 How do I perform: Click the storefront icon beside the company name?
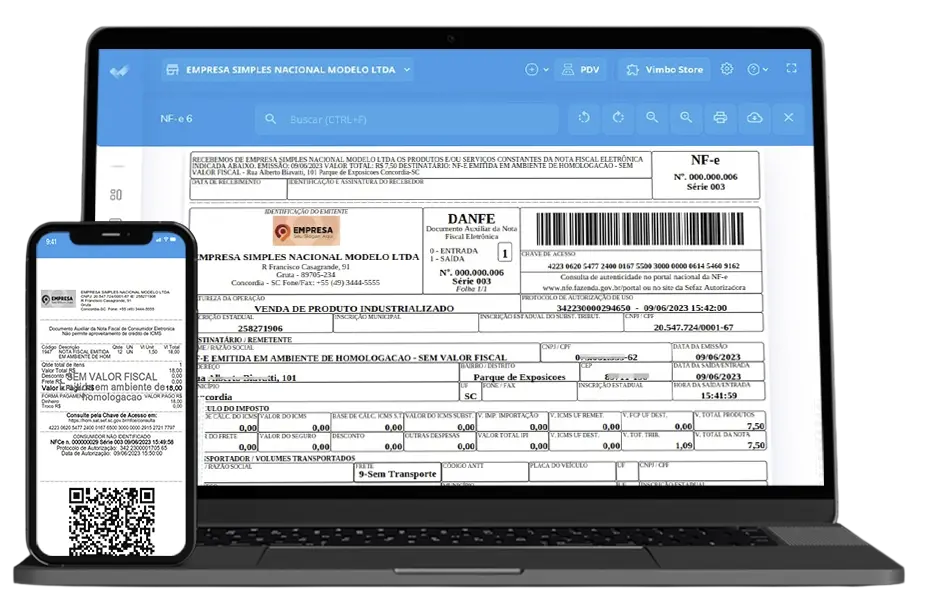tap(172, 70)
